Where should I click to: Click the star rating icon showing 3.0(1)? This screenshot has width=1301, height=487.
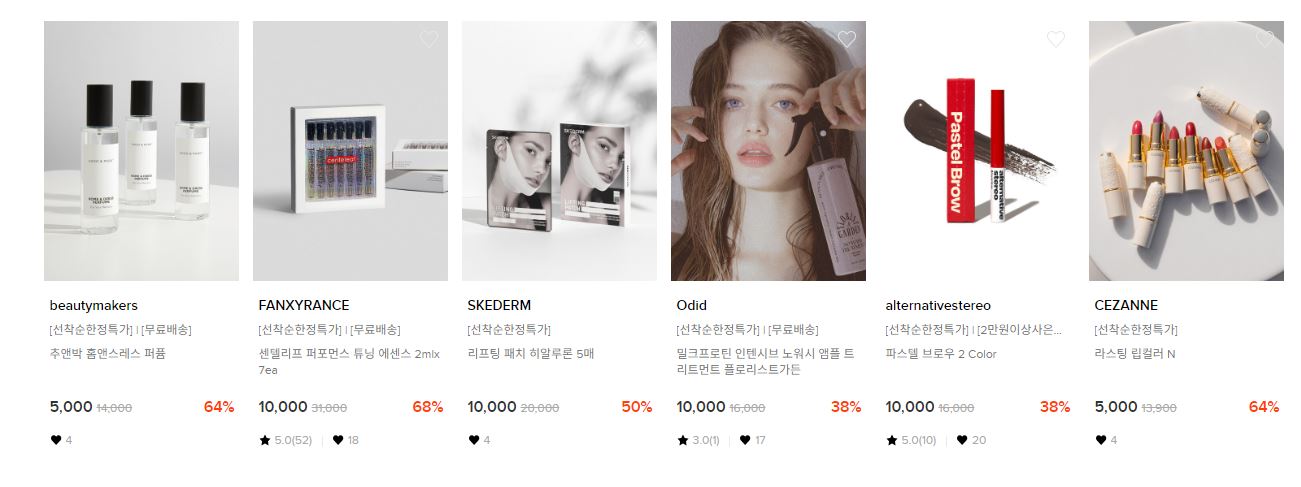[x=683, y=440]
